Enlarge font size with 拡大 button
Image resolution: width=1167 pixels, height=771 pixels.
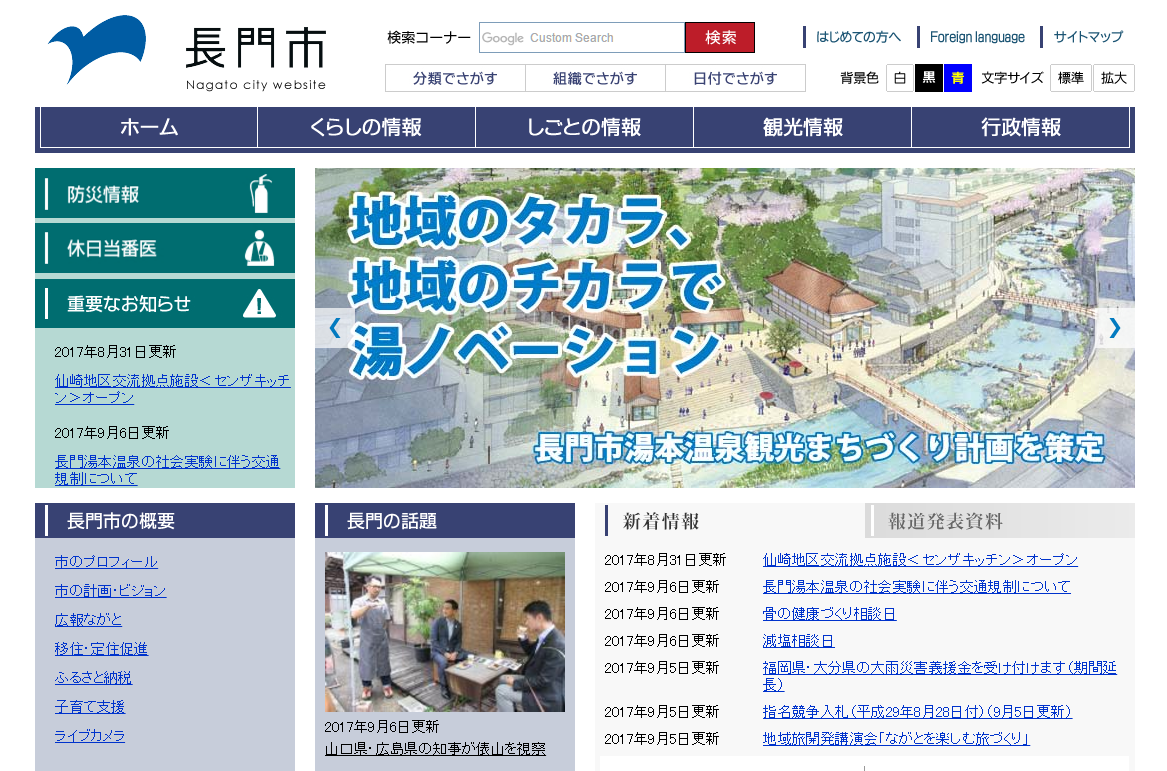pyautogui.click(x=1113, y=78)
